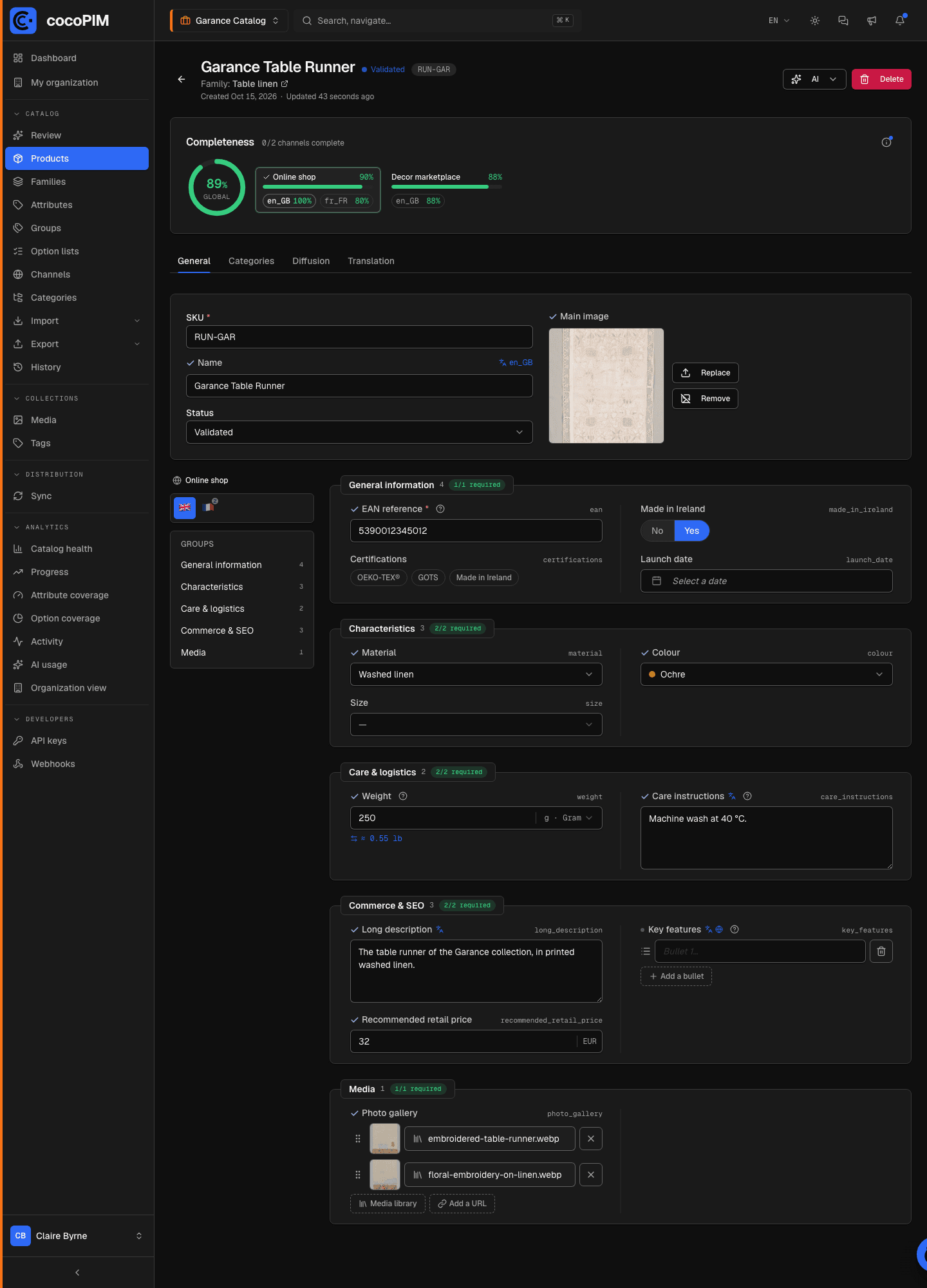Open the announcements megaphone icon
This screenshot has height=1288, width=927.
[872, 21]
